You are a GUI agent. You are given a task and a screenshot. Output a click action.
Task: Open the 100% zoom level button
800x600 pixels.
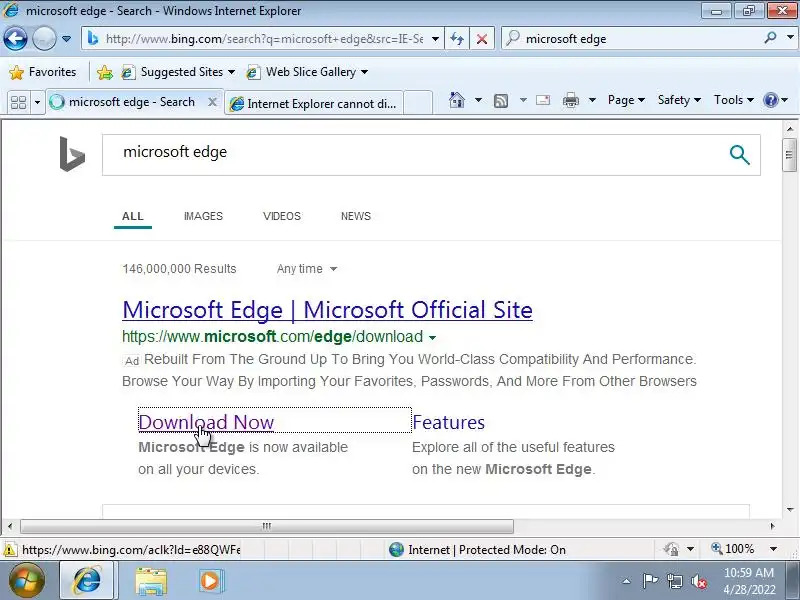733,549
